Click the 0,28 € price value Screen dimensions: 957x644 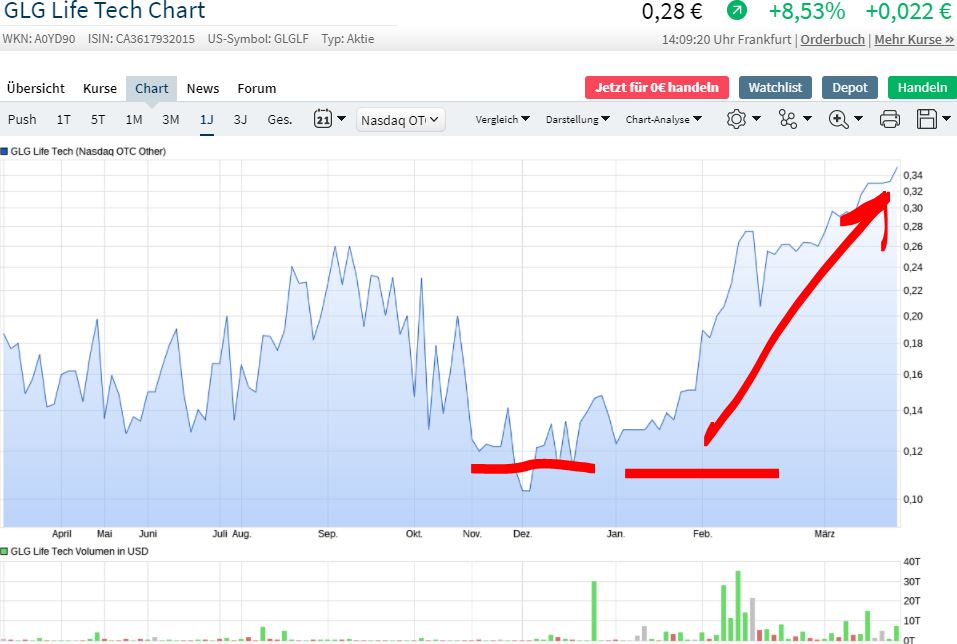pyautogui.click(x=672, y=11)
